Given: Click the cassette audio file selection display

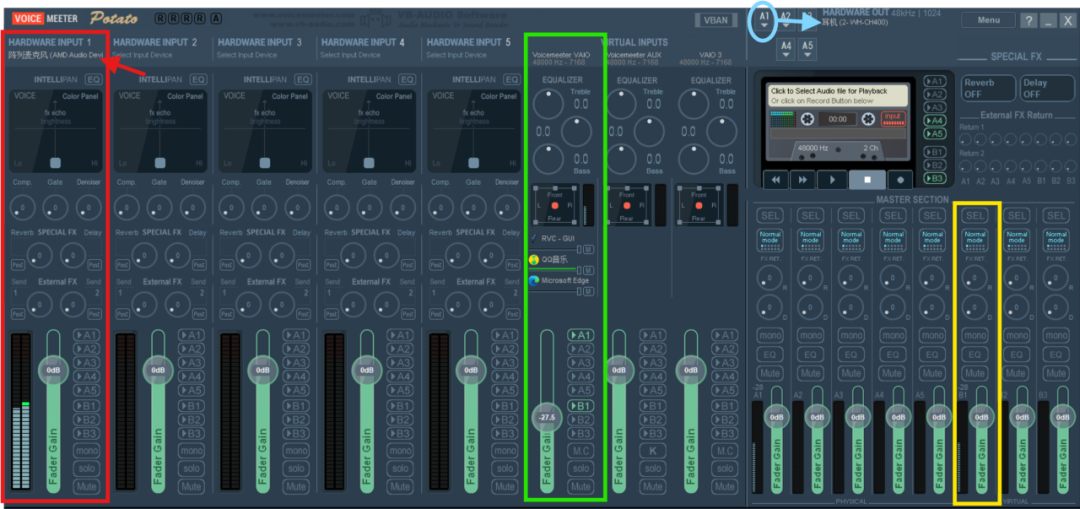Looking at the screenshot, I should pos(837,96).
